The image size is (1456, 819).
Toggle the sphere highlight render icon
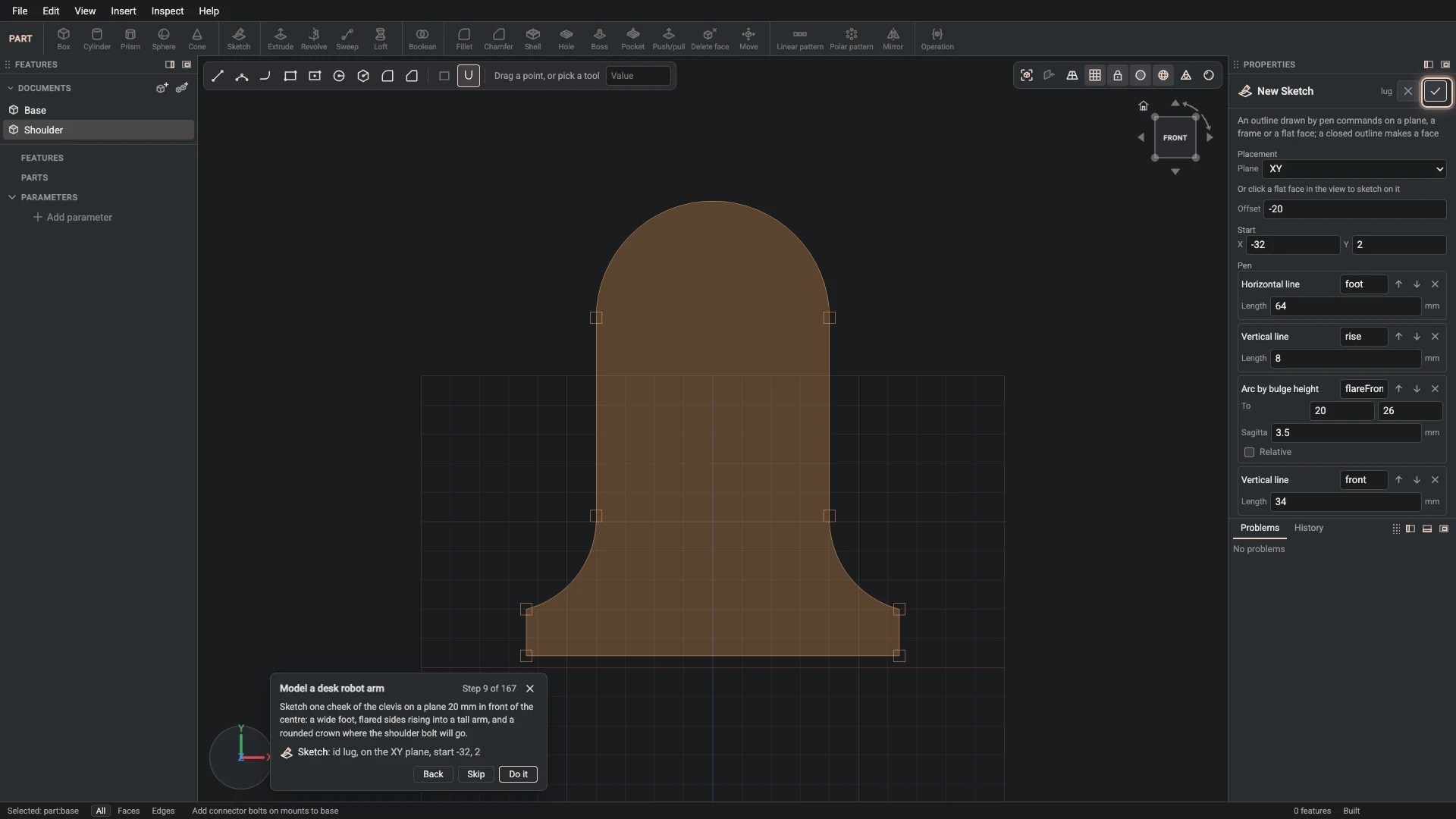[x=1209, y=75]
